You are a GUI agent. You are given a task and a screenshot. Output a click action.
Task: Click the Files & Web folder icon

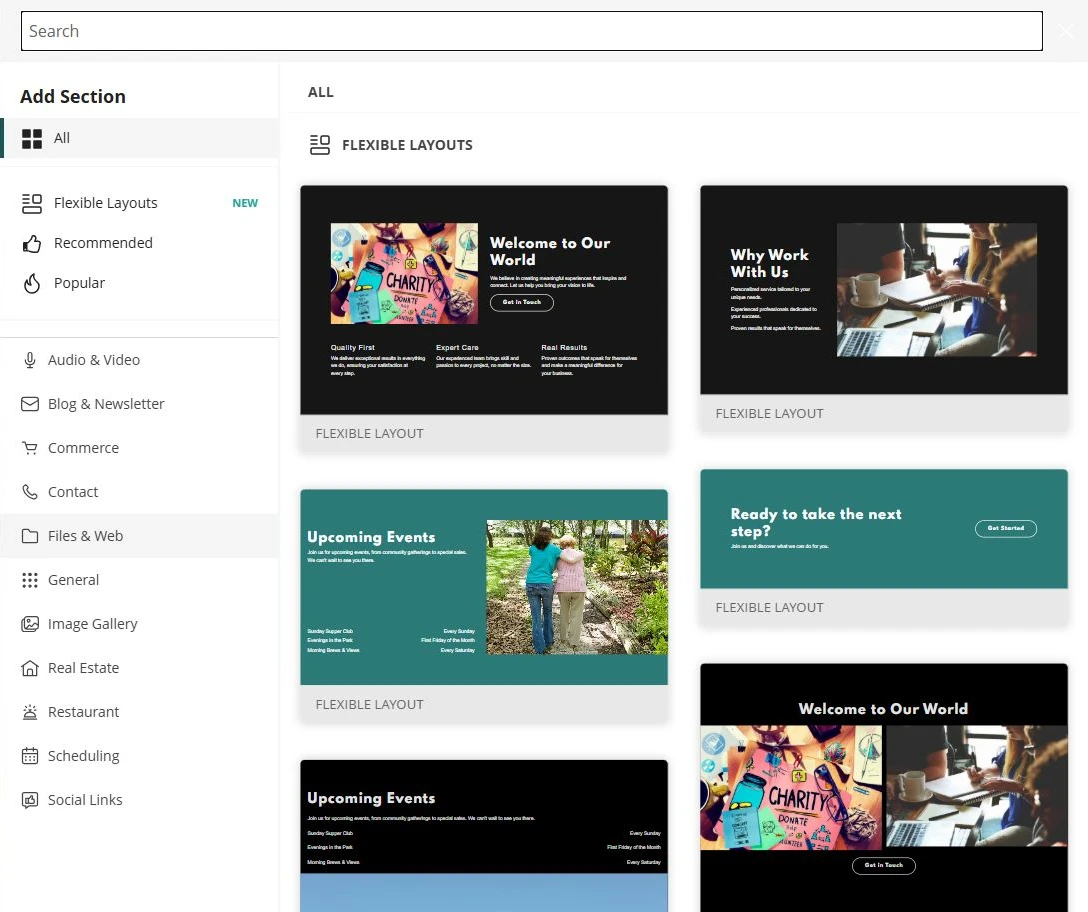[30, 536]
